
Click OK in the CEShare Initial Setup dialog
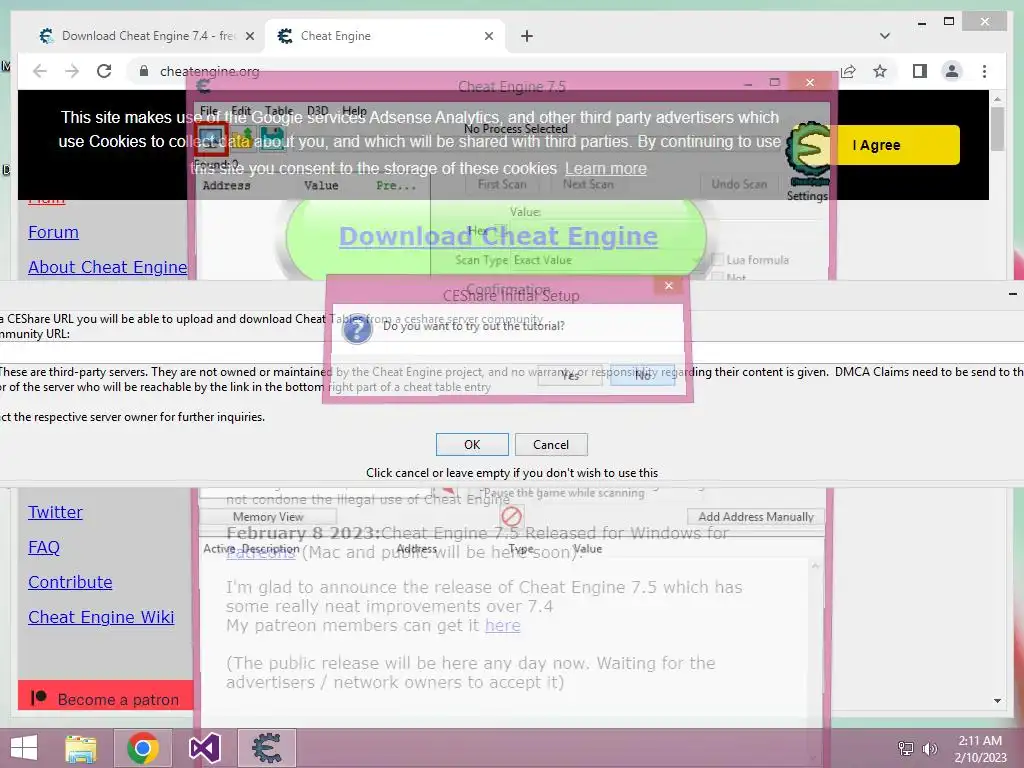(472, 445)
